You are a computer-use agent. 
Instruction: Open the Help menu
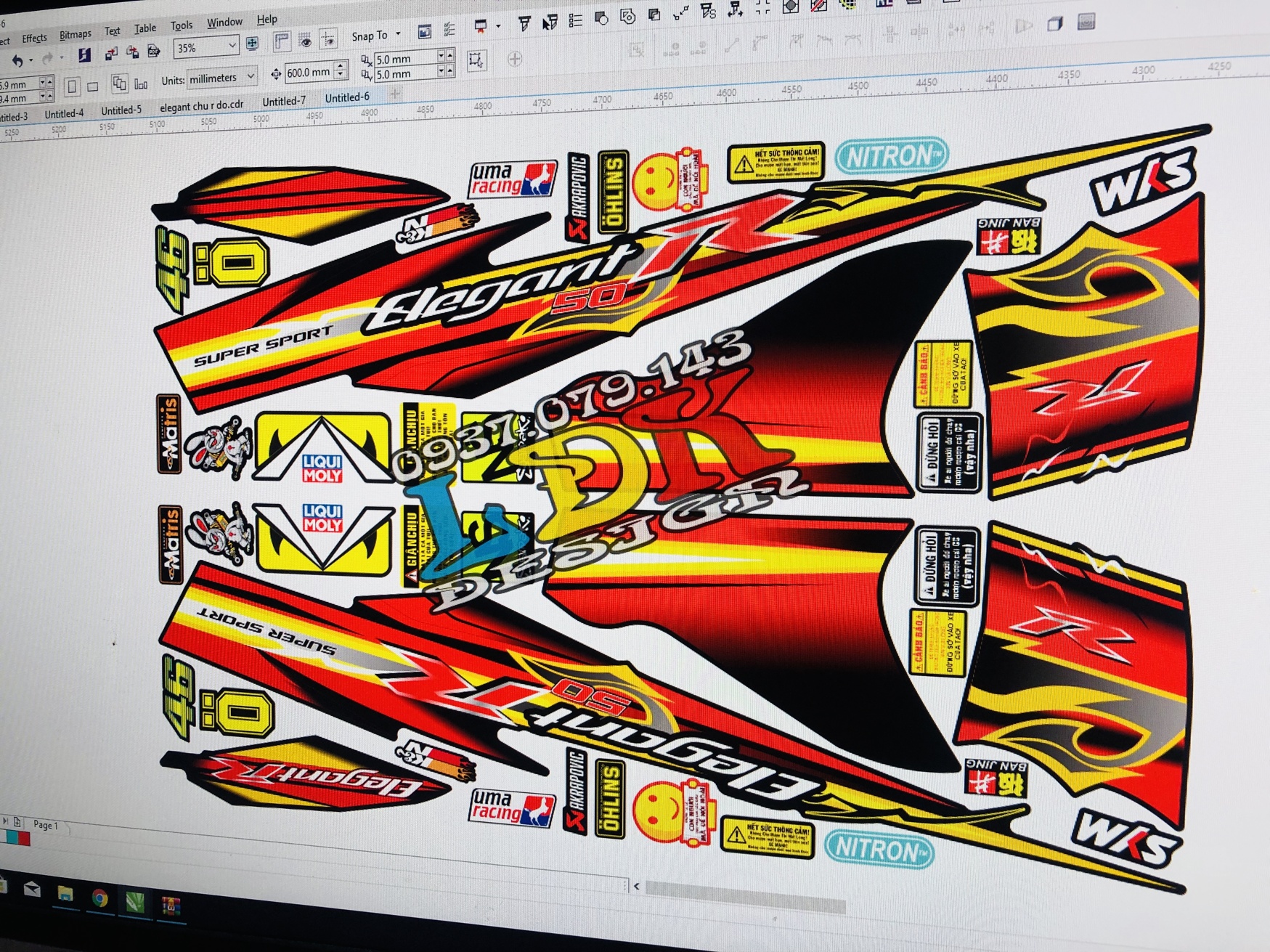[x=266, y=20]
